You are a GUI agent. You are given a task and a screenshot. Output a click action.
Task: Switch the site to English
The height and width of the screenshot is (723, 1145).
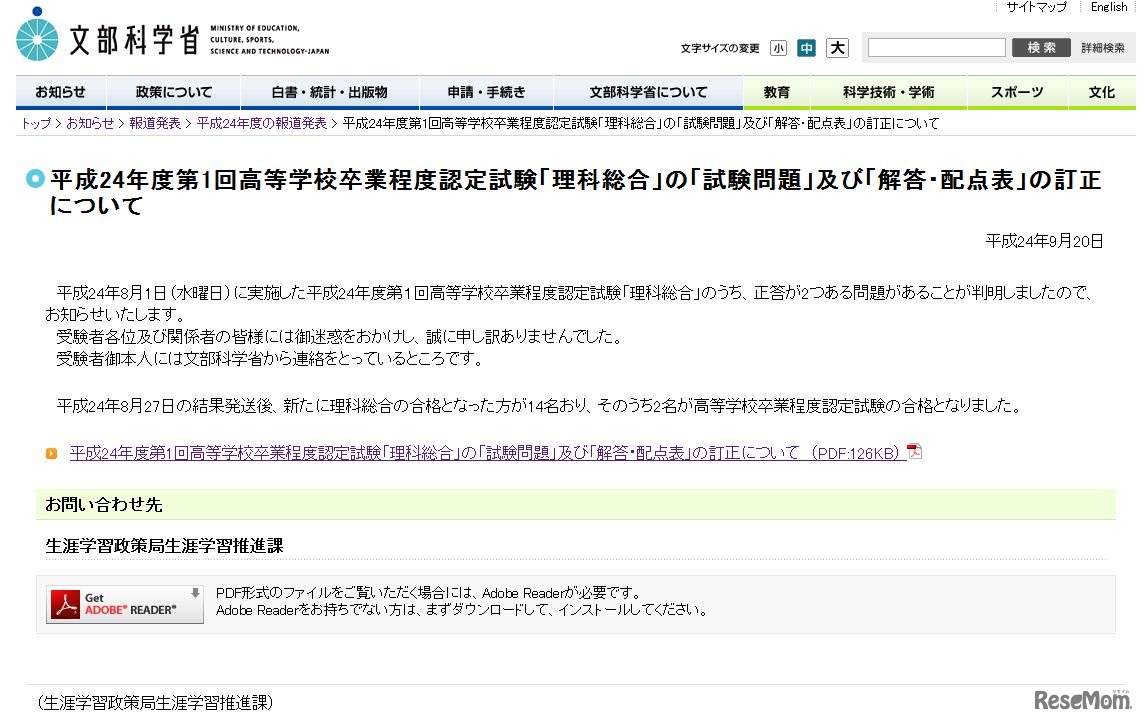click(1108, 8)
